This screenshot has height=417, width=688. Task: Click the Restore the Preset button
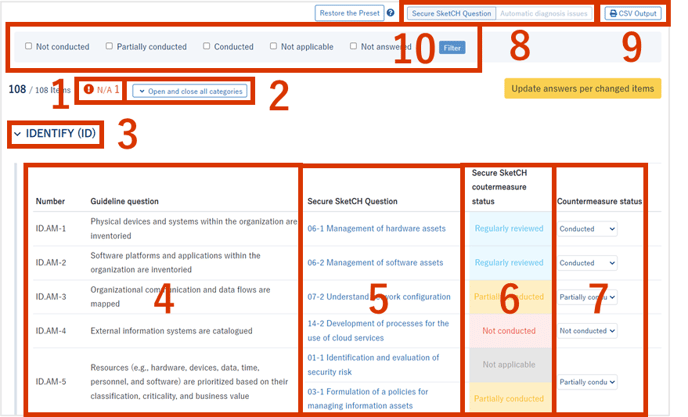coord(349,13)
